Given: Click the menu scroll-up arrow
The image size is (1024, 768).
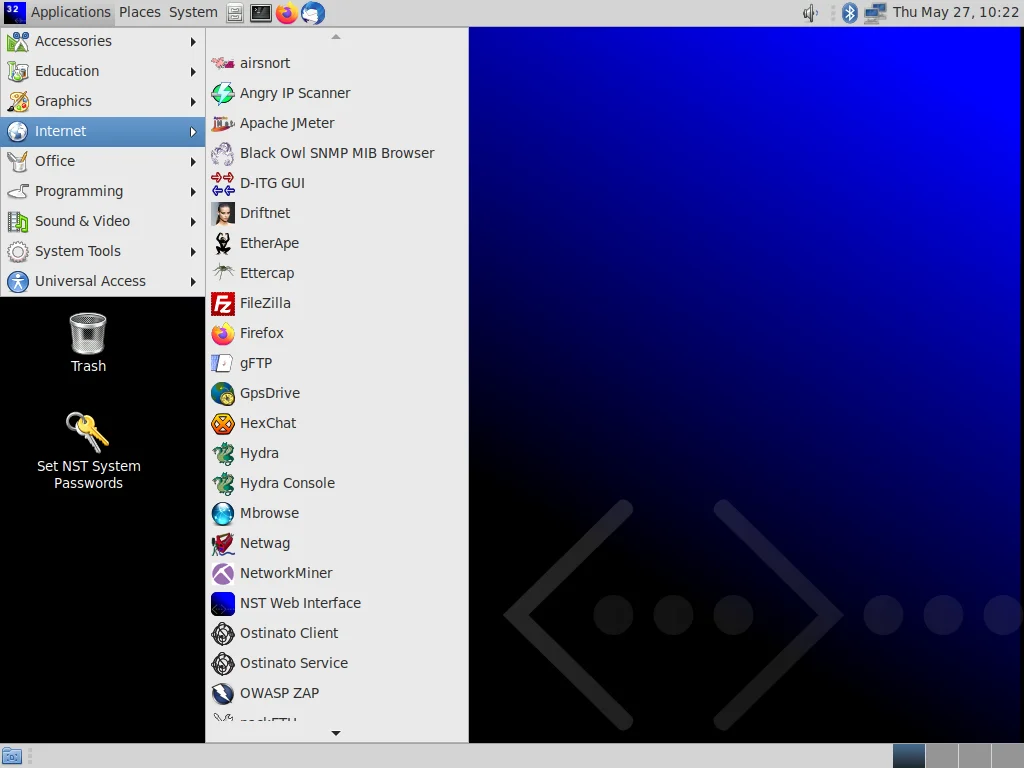Looking at the screenshot, I should 336,37.
